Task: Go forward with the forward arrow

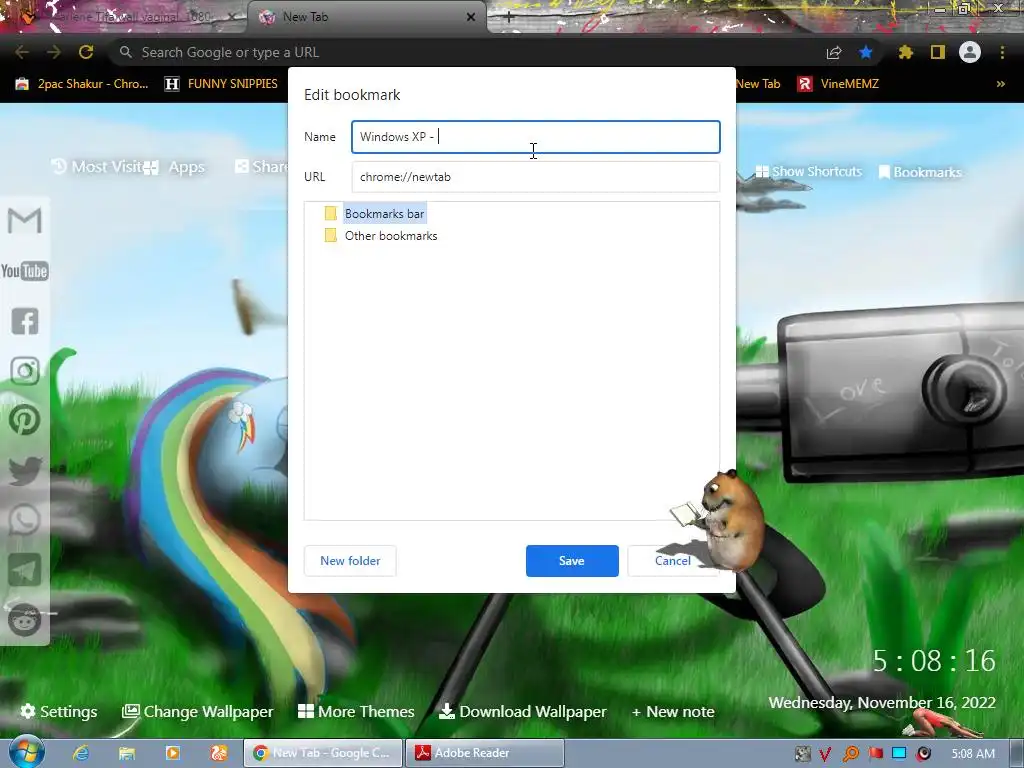Action: (54, 52)
